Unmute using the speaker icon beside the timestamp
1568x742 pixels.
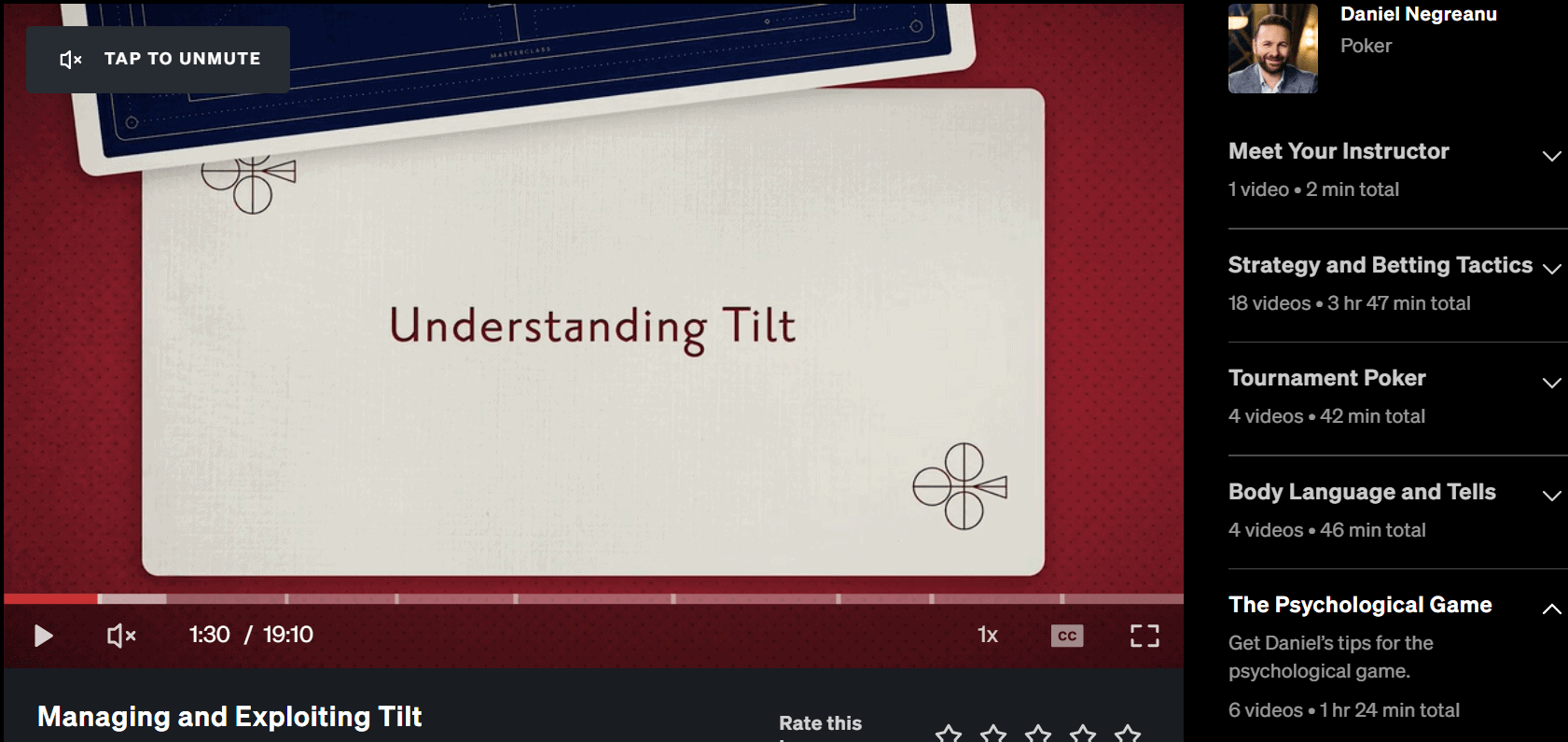point(121,636)
